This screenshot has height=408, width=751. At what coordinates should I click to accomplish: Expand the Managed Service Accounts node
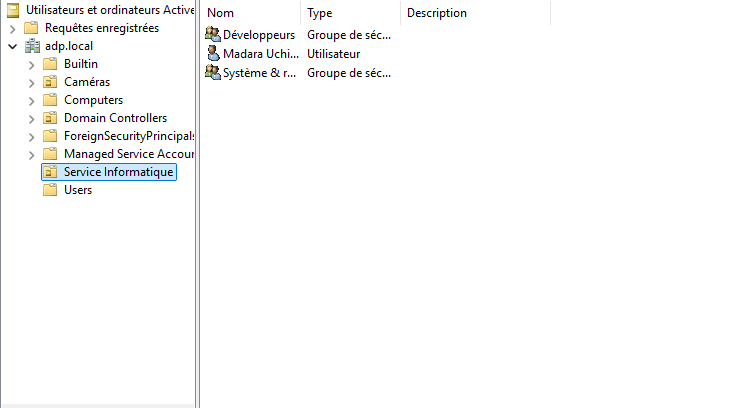pyautogui.click(x=31, y=155)
